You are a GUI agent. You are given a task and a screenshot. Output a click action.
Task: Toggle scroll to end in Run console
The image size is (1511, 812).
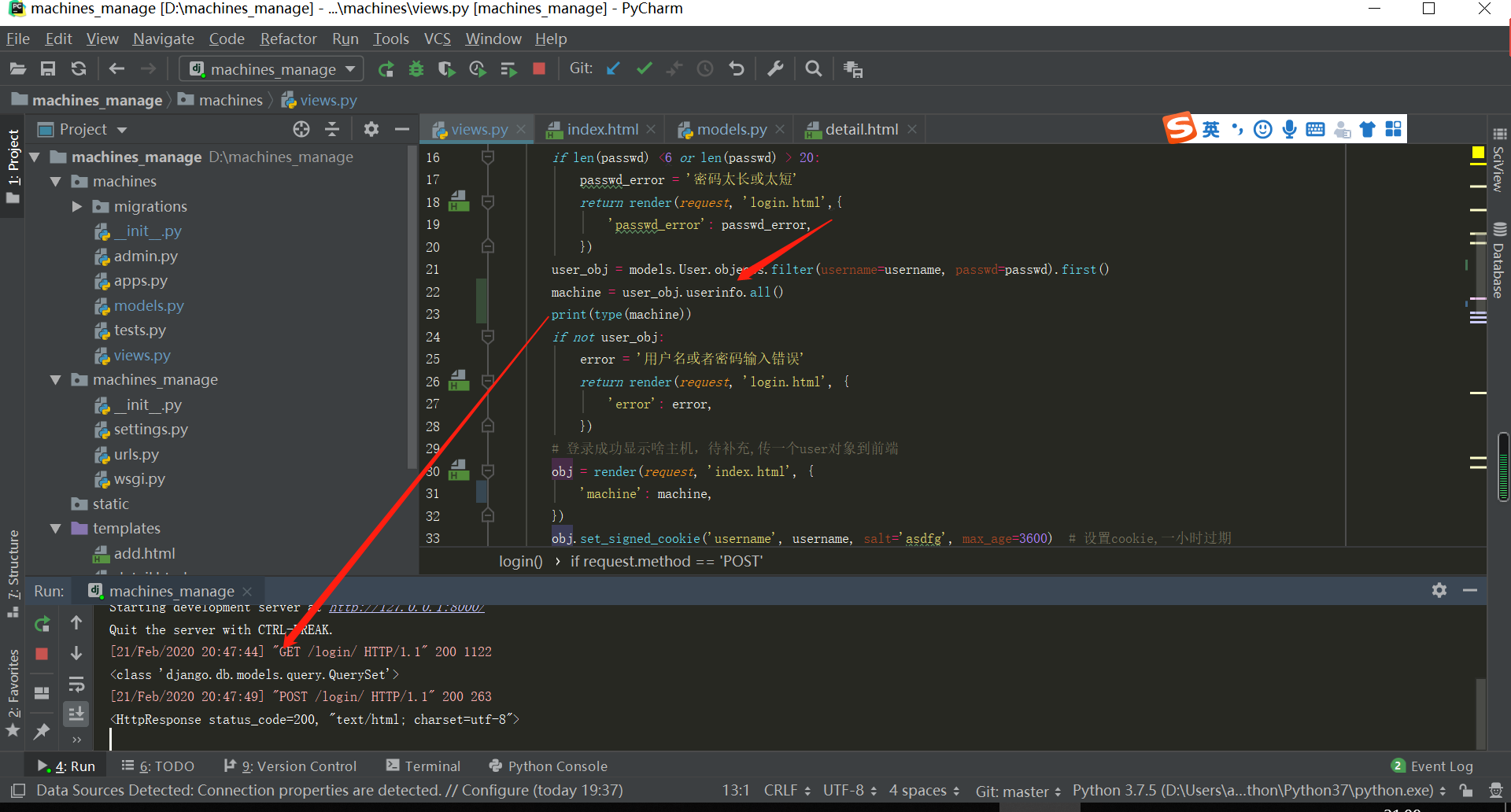76,714
